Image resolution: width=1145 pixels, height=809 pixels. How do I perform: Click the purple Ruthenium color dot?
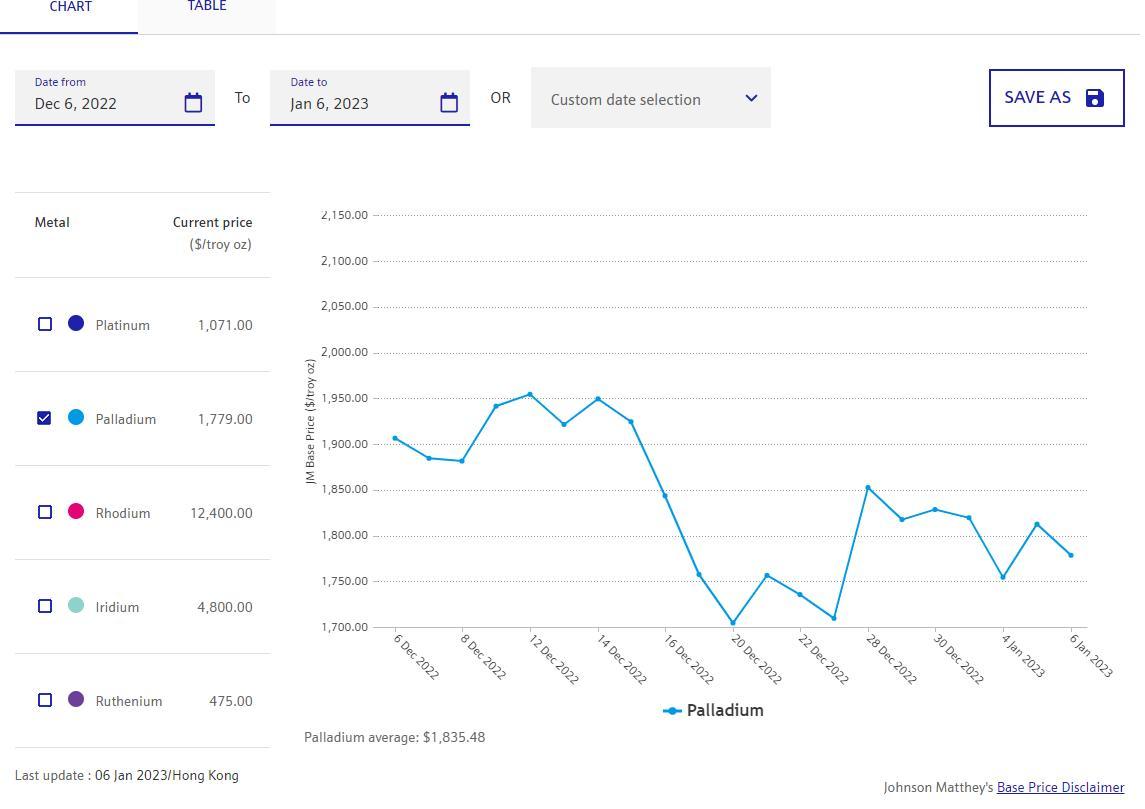[76, 699]
